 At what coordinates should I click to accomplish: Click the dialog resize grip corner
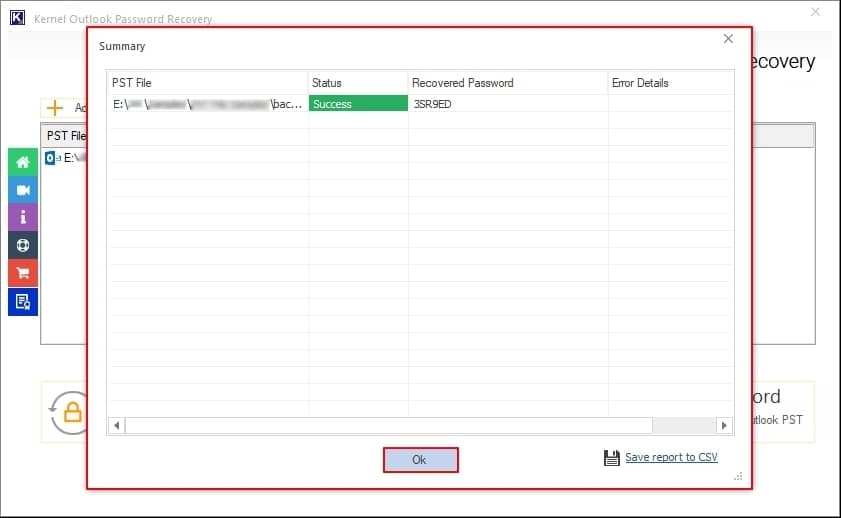click(739, 476)
